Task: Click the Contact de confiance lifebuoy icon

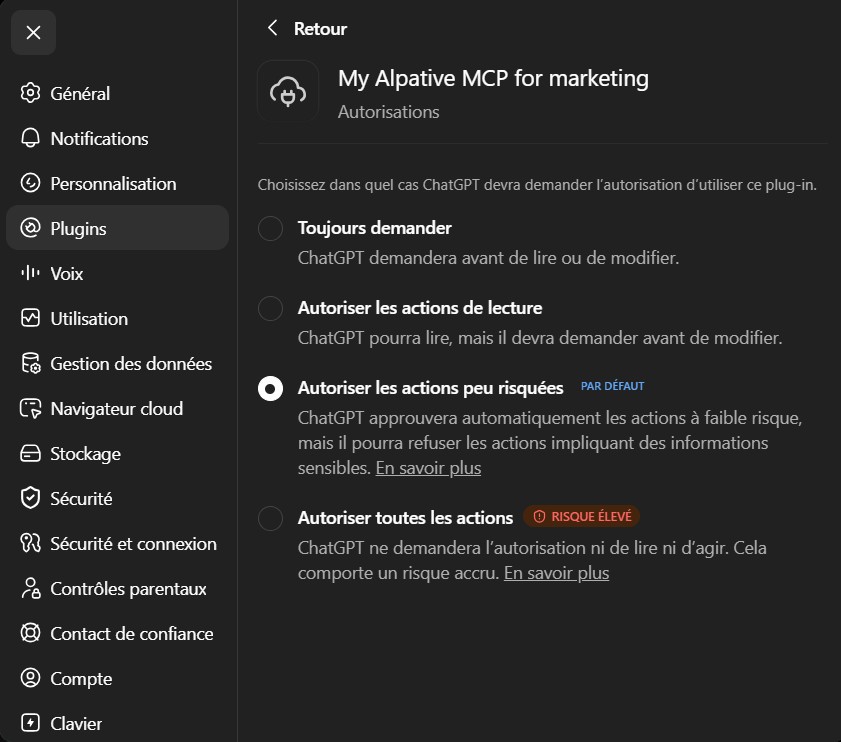Action: coord(31,633)
